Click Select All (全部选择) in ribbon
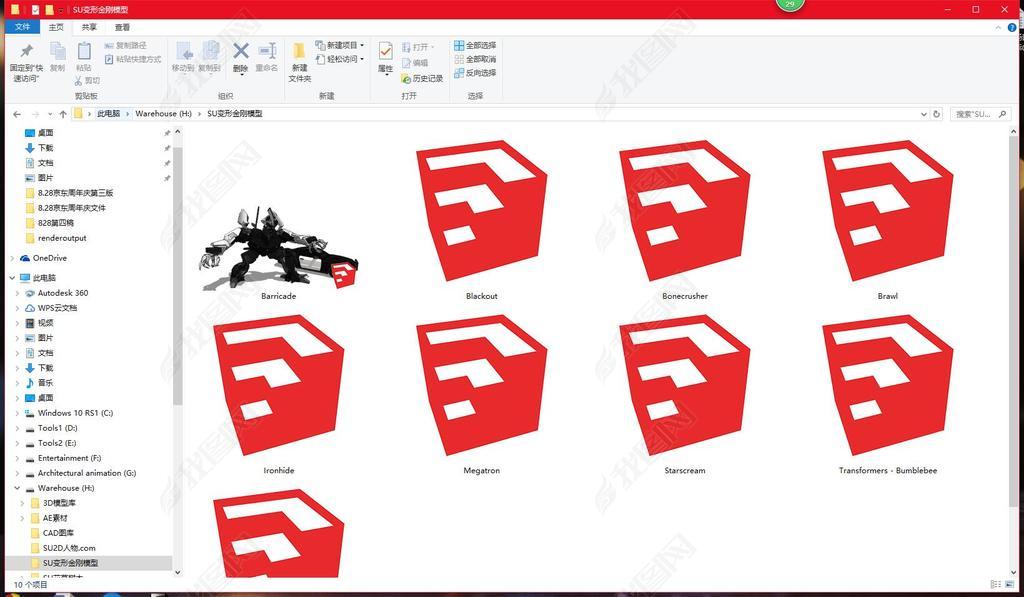1024x597 pixels. point(475,45)
